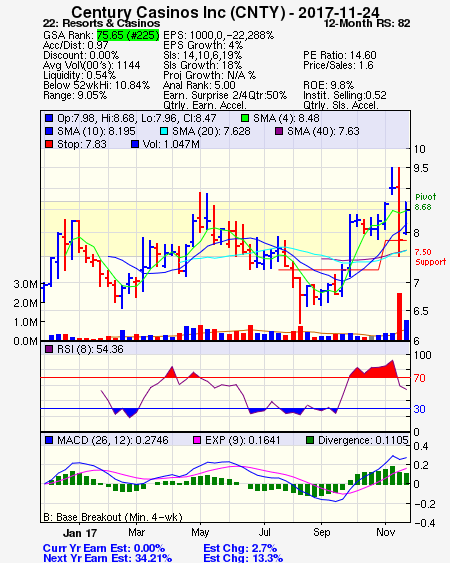Click the magenta EXP (9) legend swatch
Screen dimensions: 450x563
pyautogui.click(x=197, y=440)
